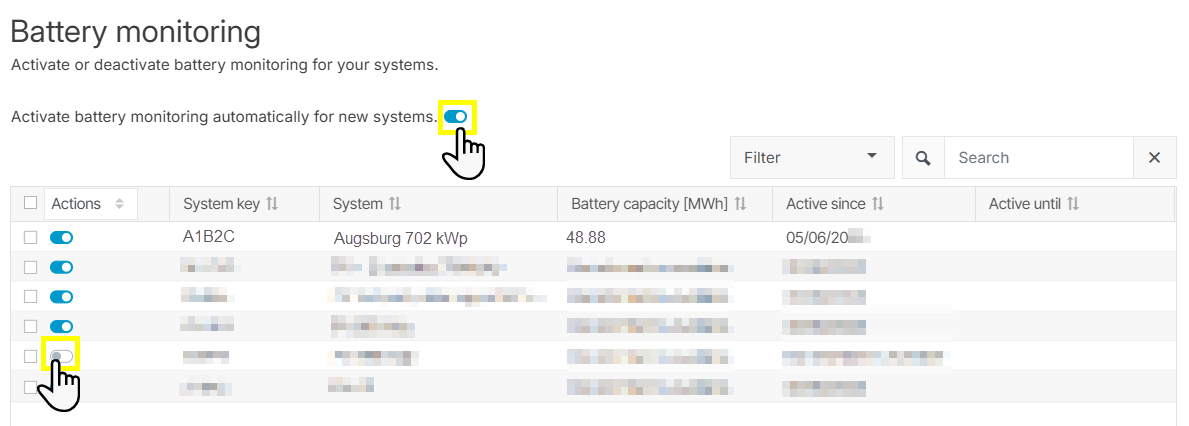Focus the Search input field
Image resolution: width=1189 pixels, height=426 pixels.
[1038, 158]
